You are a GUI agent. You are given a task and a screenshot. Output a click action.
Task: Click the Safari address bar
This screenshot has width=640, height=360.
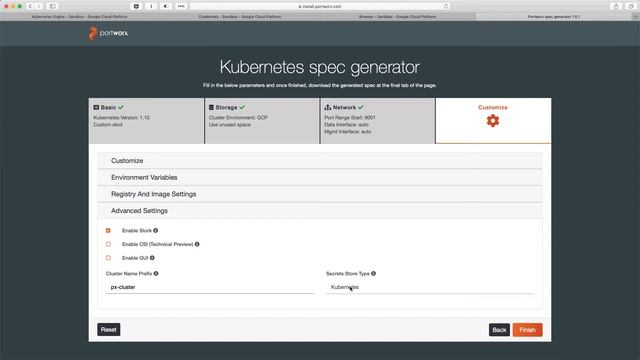(x=320, y=6)
